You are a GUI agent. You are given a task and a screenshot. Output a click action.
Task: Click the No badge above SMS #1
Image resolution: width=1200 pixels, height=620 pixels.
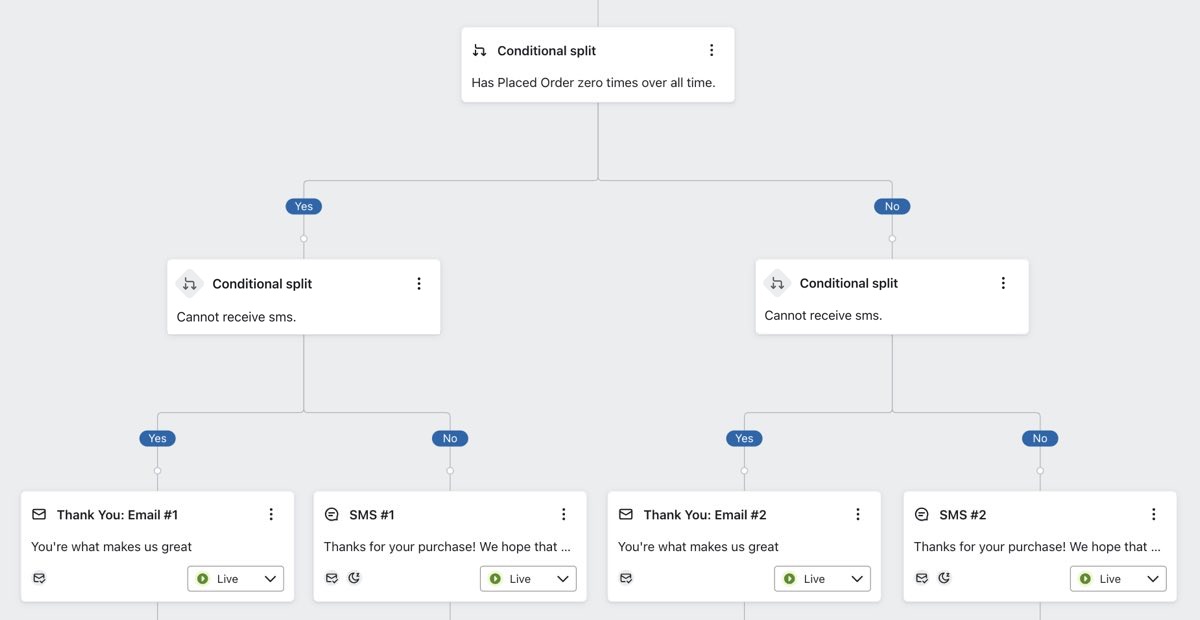click(x=450, y=438)
